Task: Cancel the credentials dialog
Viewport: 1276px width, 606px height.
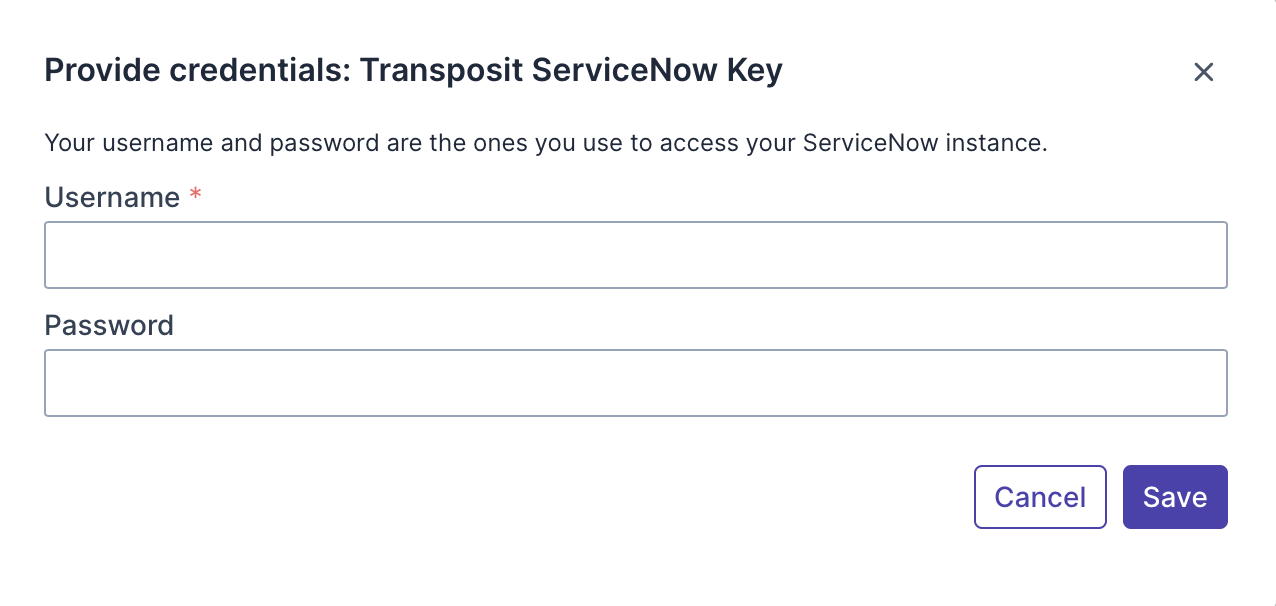Action: 1039,497
